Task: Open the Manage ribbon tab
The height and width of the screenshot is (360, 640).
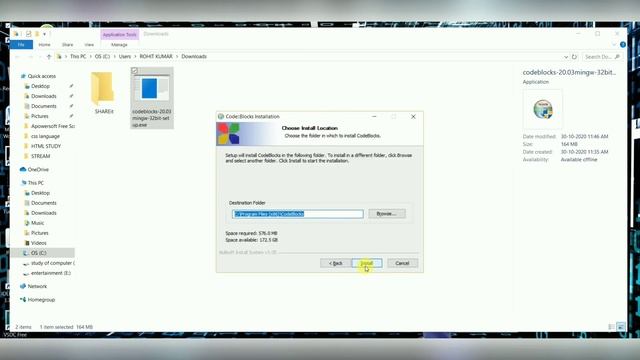Action: (x=119, y=44)
